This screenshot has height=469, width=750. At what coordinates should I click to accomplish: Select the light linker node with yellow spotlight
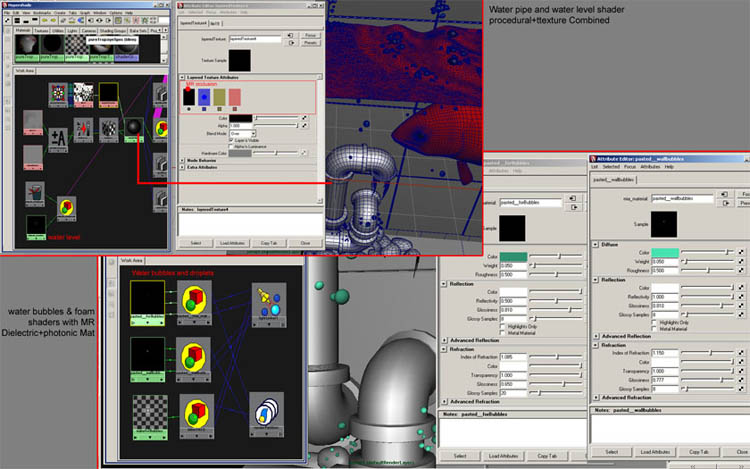(269, 305)
